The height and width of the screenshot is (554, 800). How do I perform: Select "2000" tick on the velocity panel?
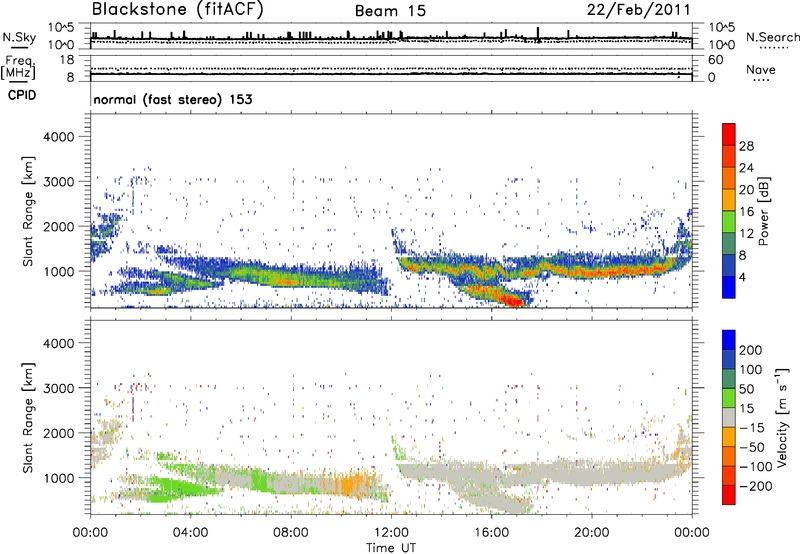coord(59,433)
